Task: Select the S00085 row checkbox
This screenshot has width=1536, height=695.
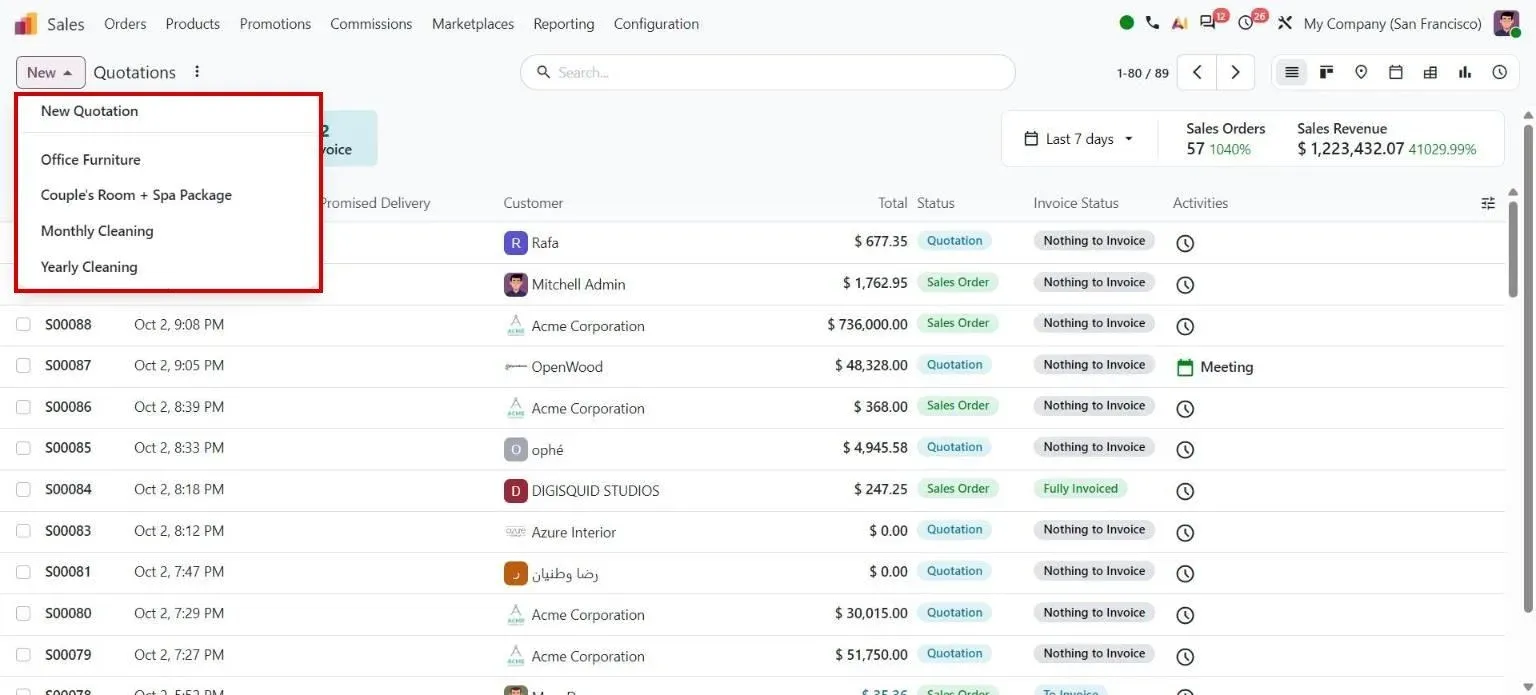Action: (x=23, y=448)
